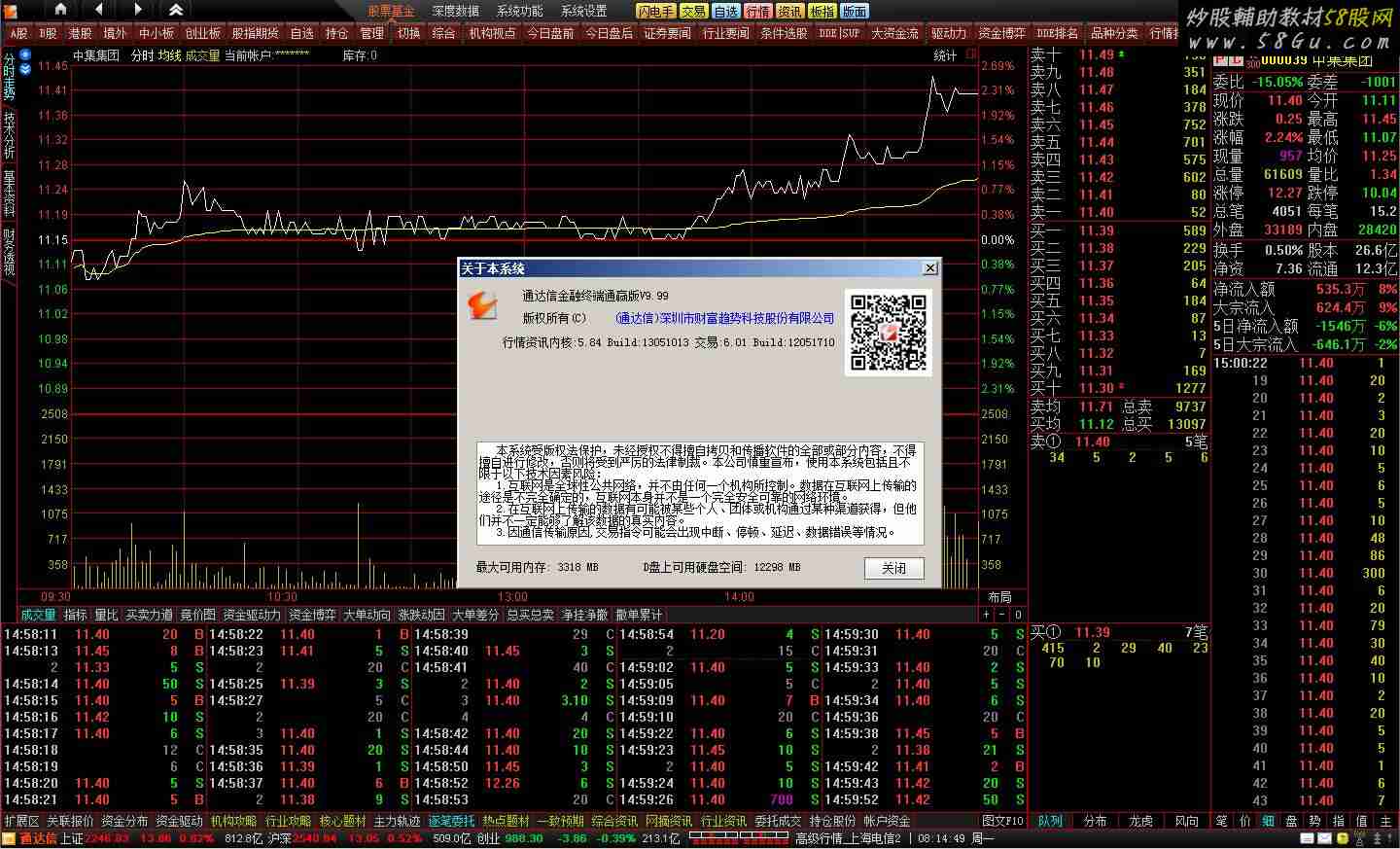Image resolution: width=1400 pixels, height=849 pixels.
Task: Open the 主力轨迹 bottom tab
Action: 397,821
